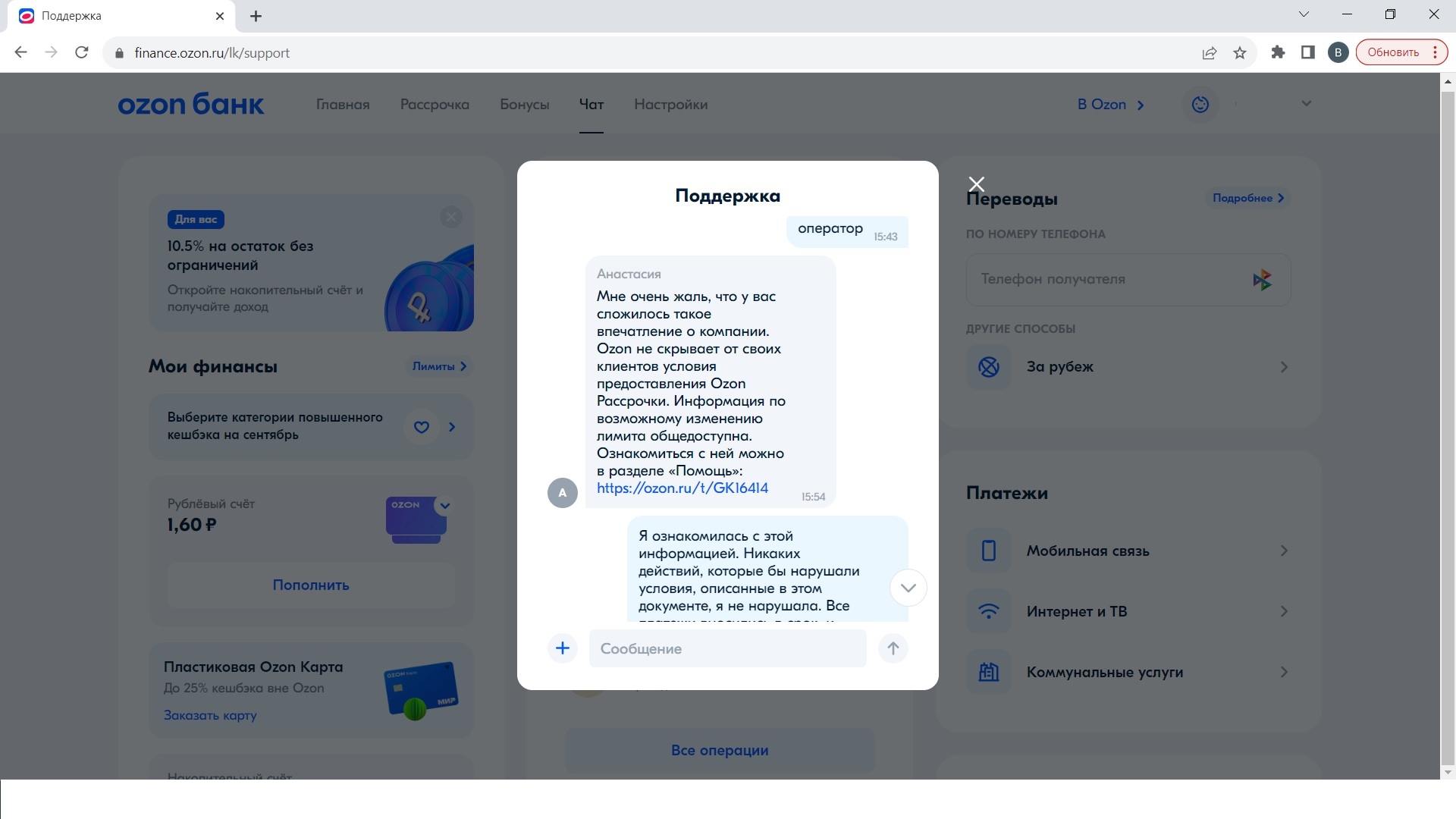
Task: Click the За рубеж globe icon
Action: click(x=989, y=367)
